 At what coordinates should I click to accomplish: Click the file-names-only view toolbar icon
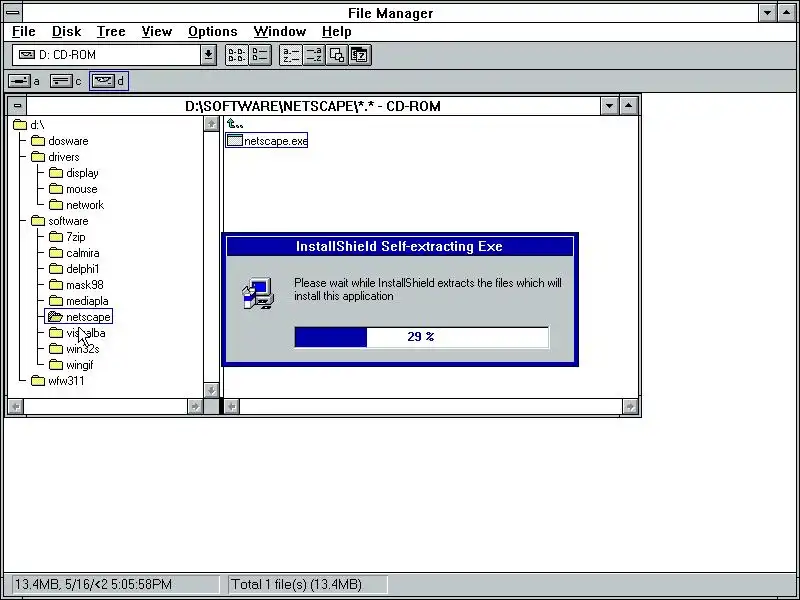click(x=237, y=55)
